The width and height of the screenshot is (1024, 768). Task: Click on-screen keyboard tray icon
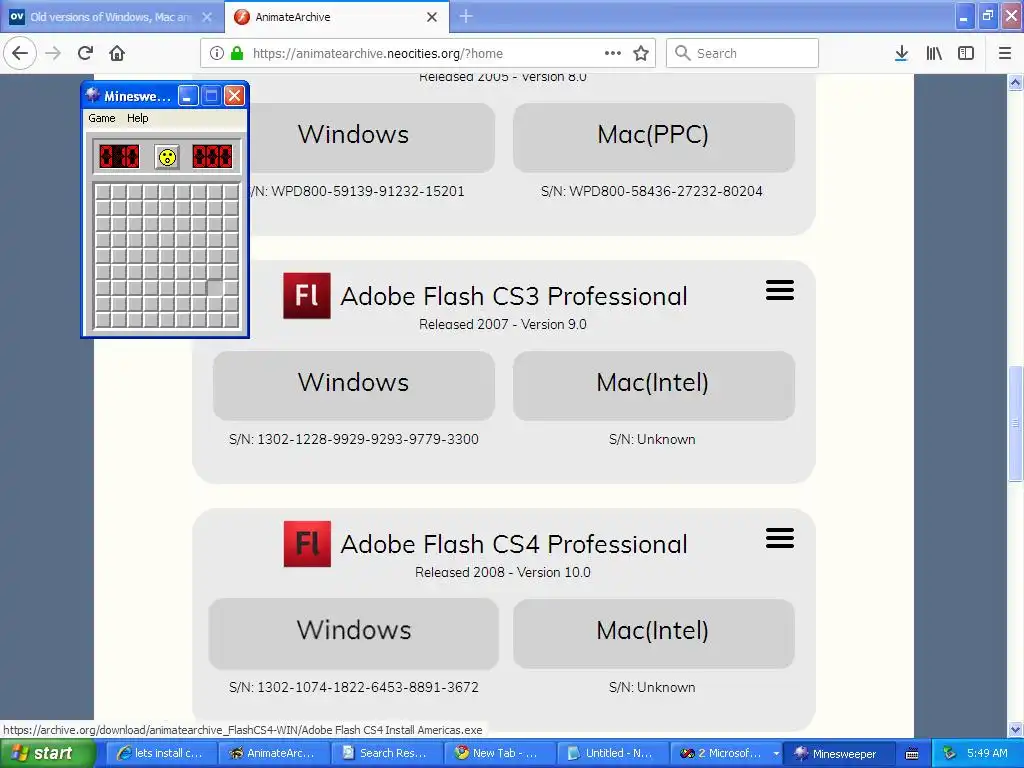[912, 754]
